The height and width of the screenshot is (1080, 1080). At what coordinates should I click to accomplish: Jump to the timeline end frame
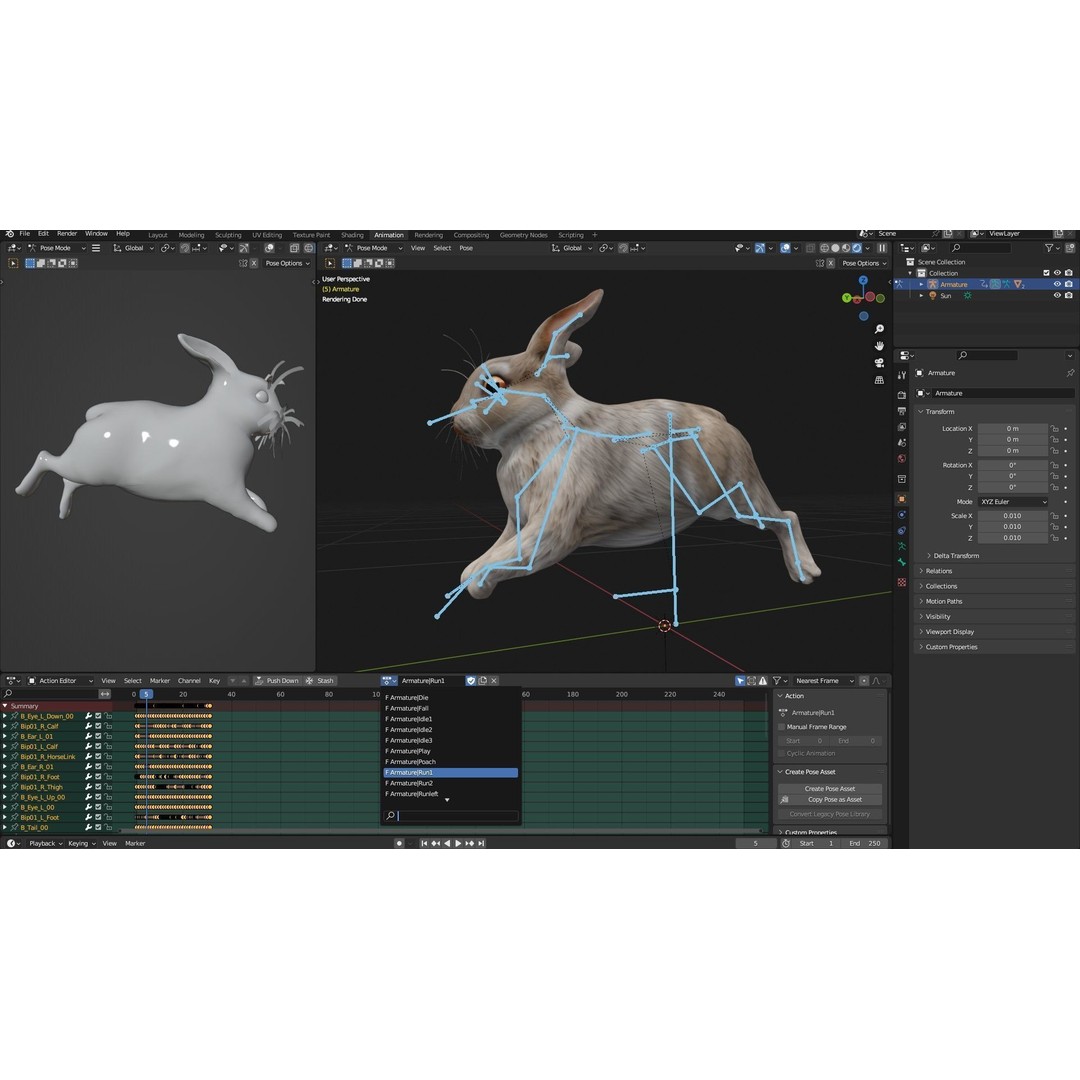481,843
